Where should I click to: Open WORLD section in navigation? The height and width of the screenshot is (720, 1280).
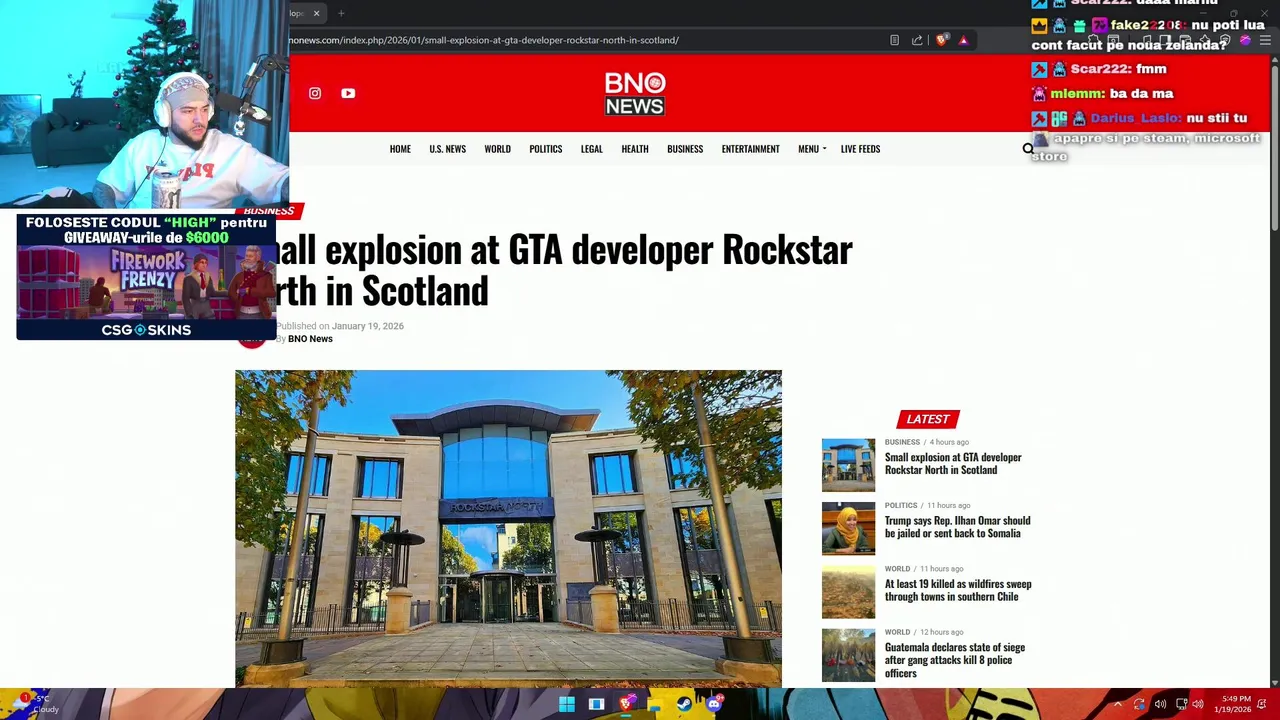tap(497, 149)
